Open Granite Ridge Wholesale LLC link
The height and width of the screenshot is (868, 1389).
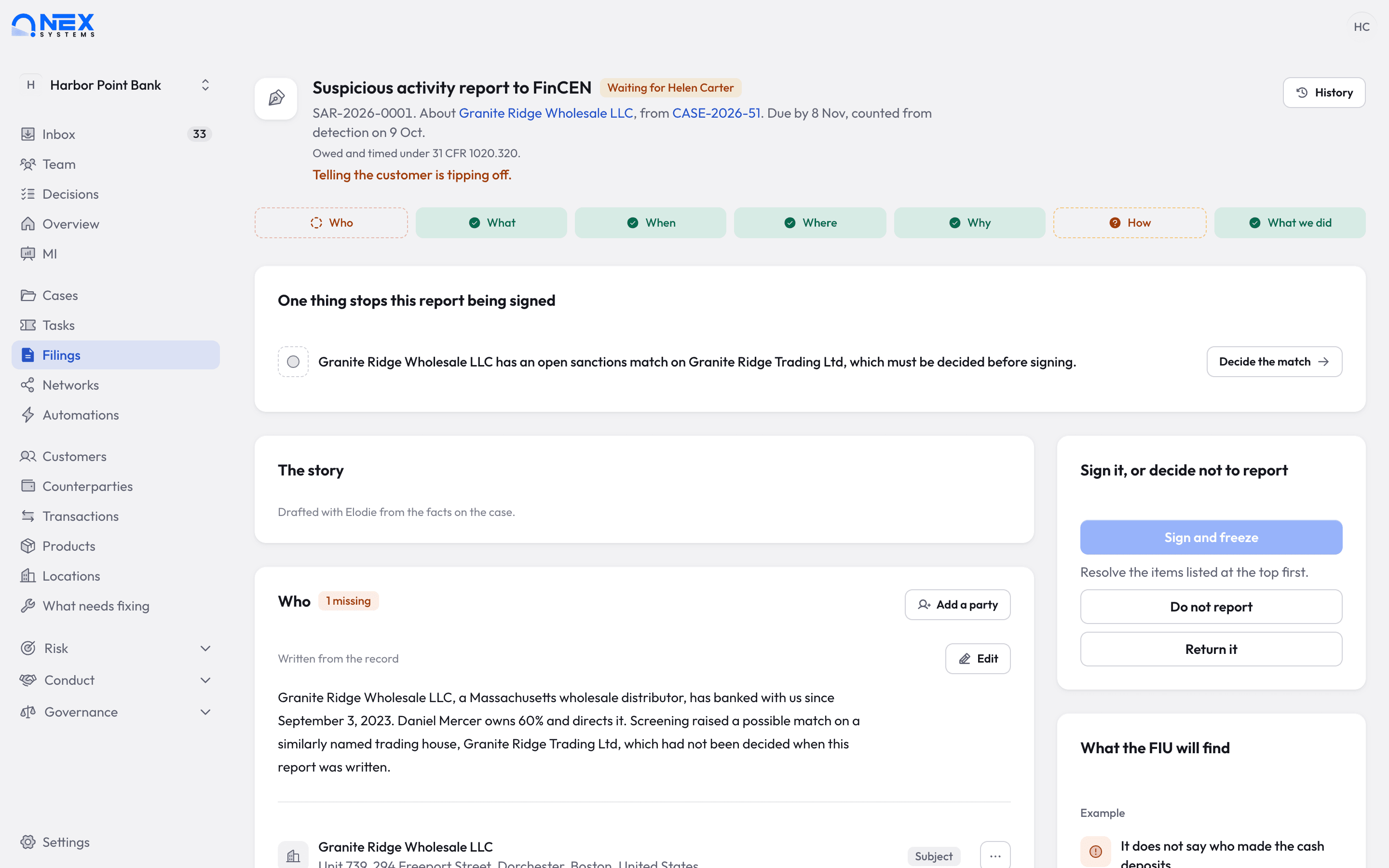tap(546, 113)
